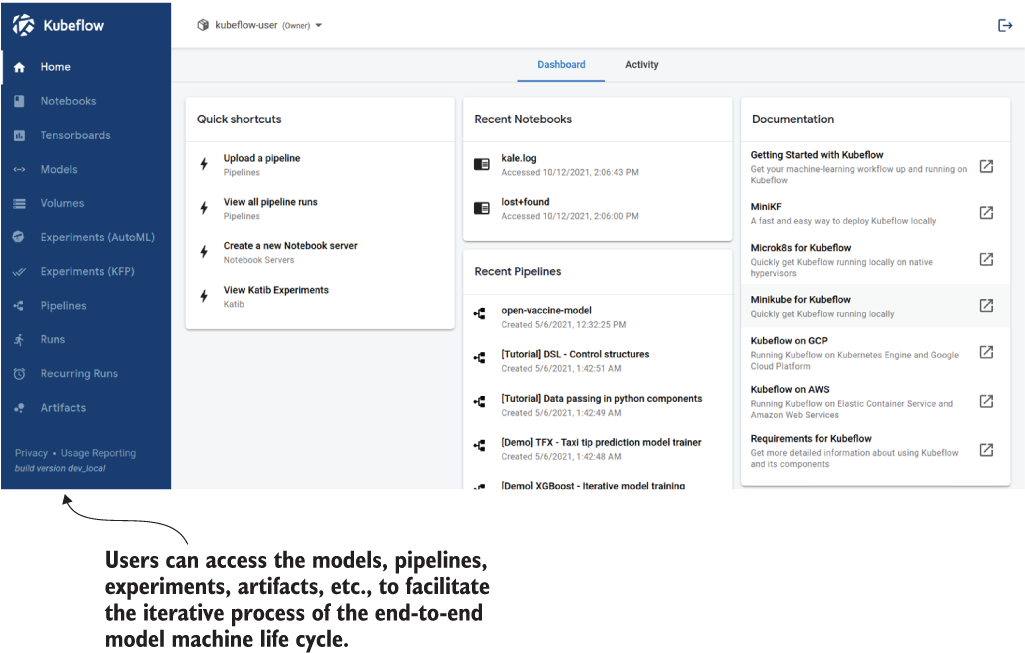Click the notebook icon beside lost+found
Screen dimensions: 1025x653
482,208
